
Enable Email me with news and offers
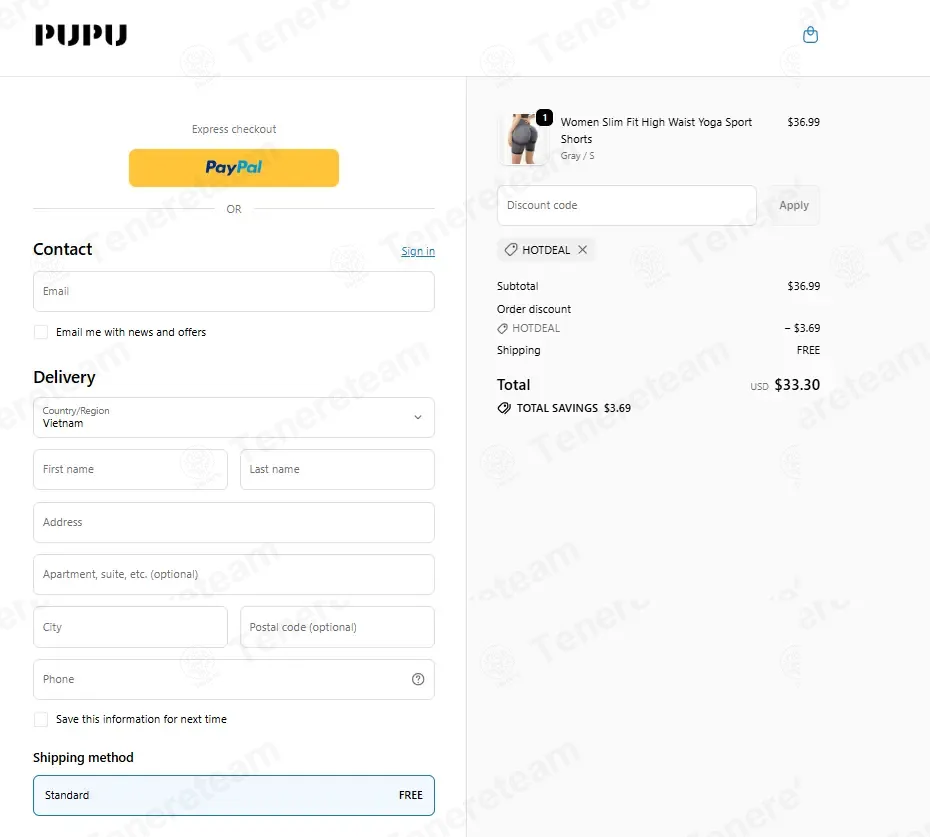pyautogui.click(x=41, y=332)
